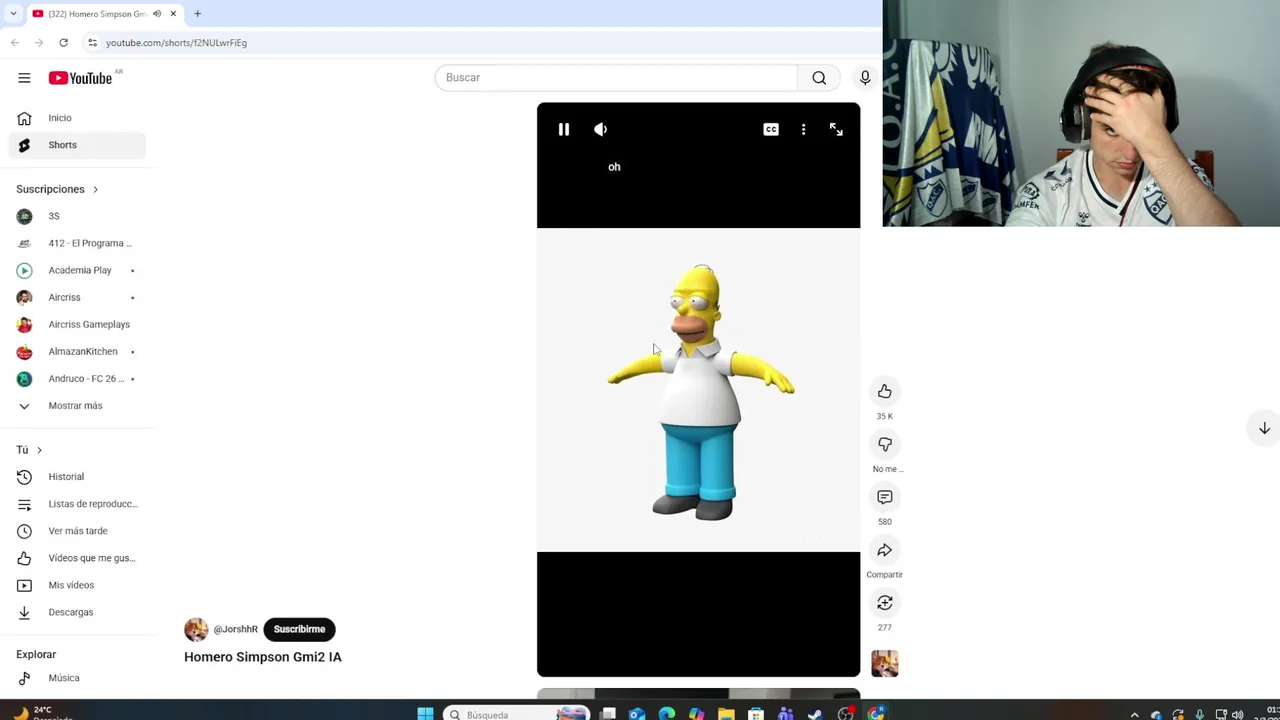This screenshot has height=720, width=1280.
Task: Enter fullscreen on the Short
Action: coord(836,129)
